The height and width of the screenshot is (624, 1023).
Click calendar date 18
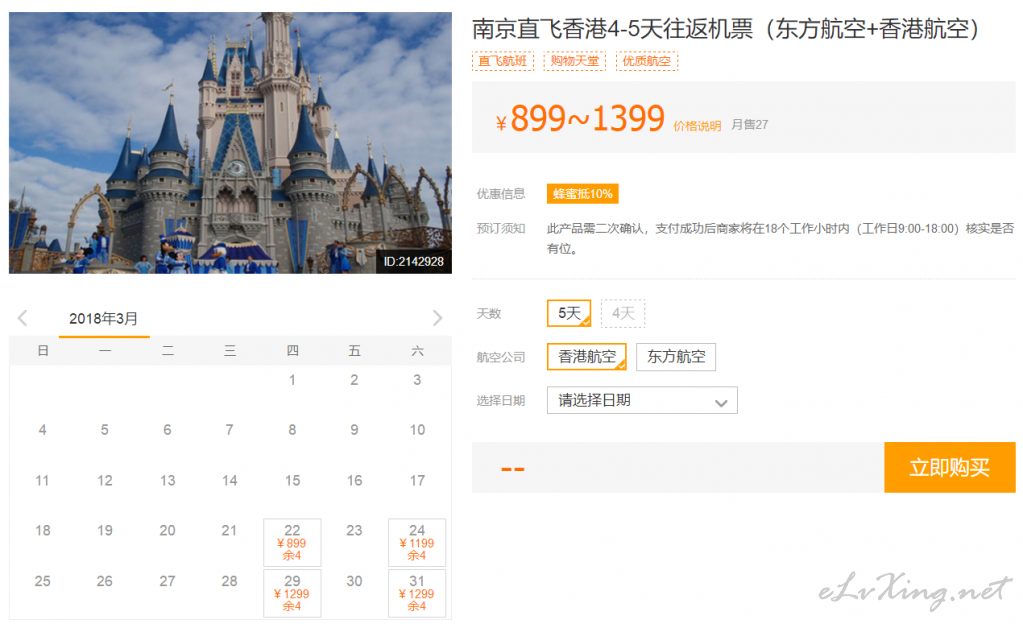[42, 531]
